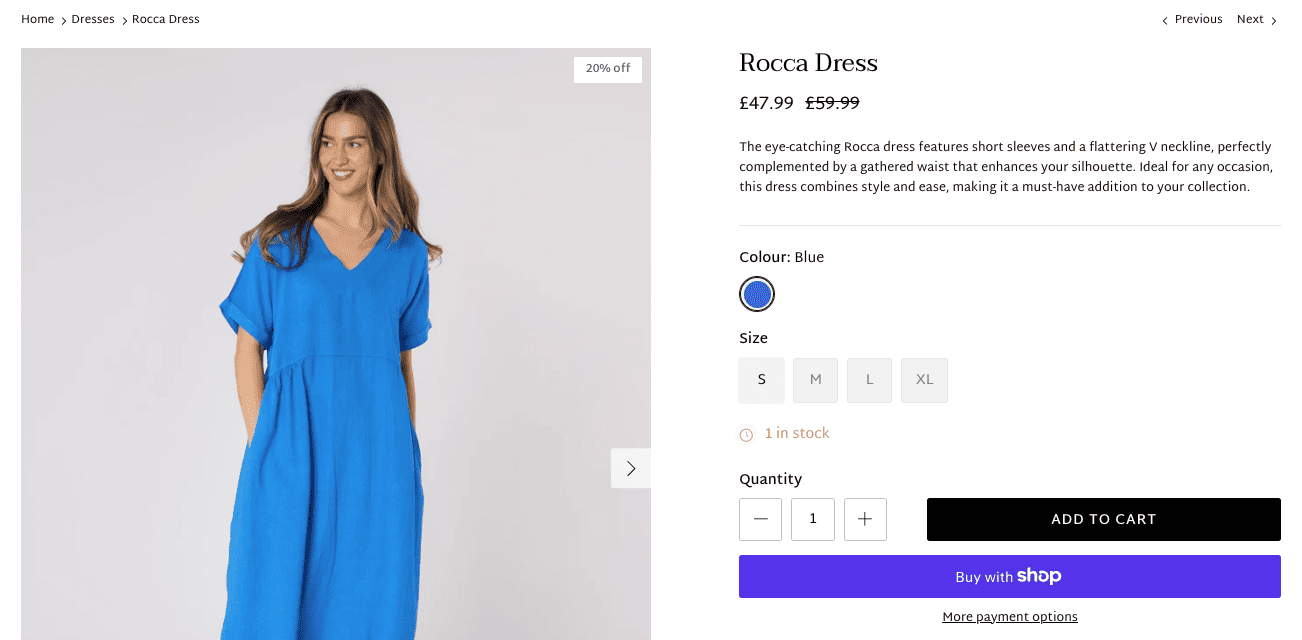Click the quantity input field
Image resolution: width=1302 pixels, height=640 pixels.
[813, 519]
